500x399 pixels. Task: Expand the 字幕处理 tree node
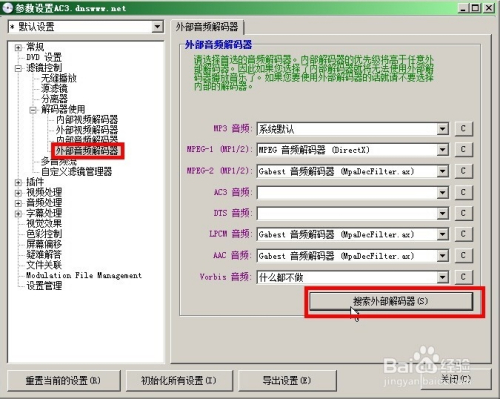(x=18, y=213)
